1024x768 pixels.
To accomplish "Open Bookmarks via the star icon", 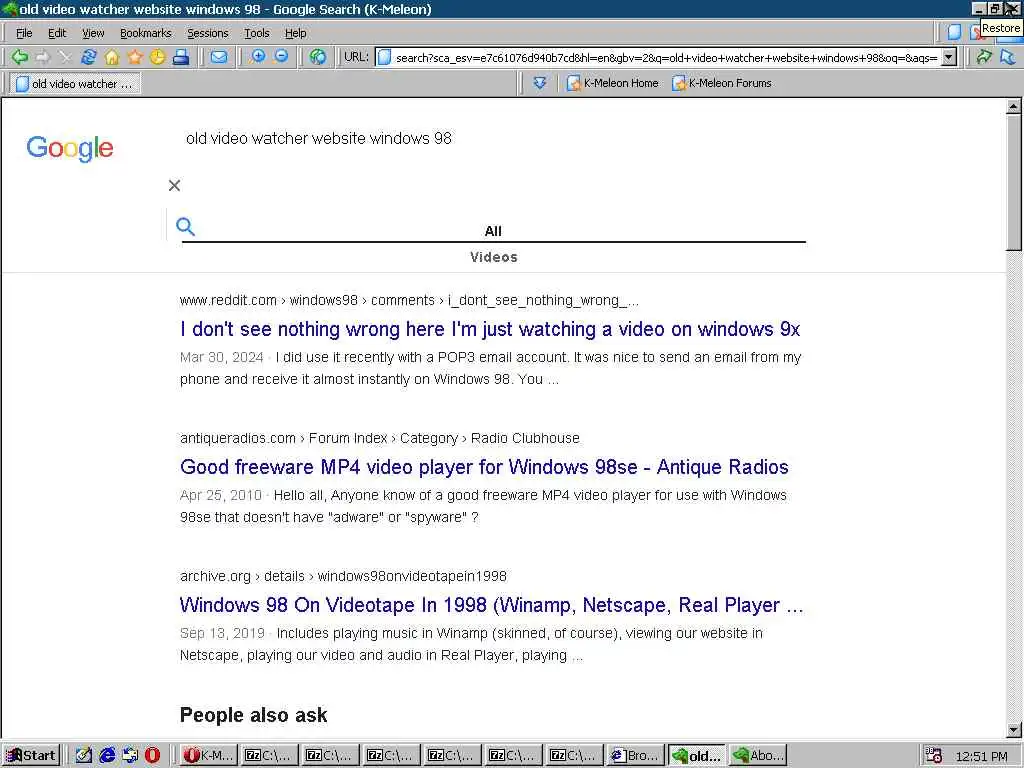I will (x=135, y=57).
